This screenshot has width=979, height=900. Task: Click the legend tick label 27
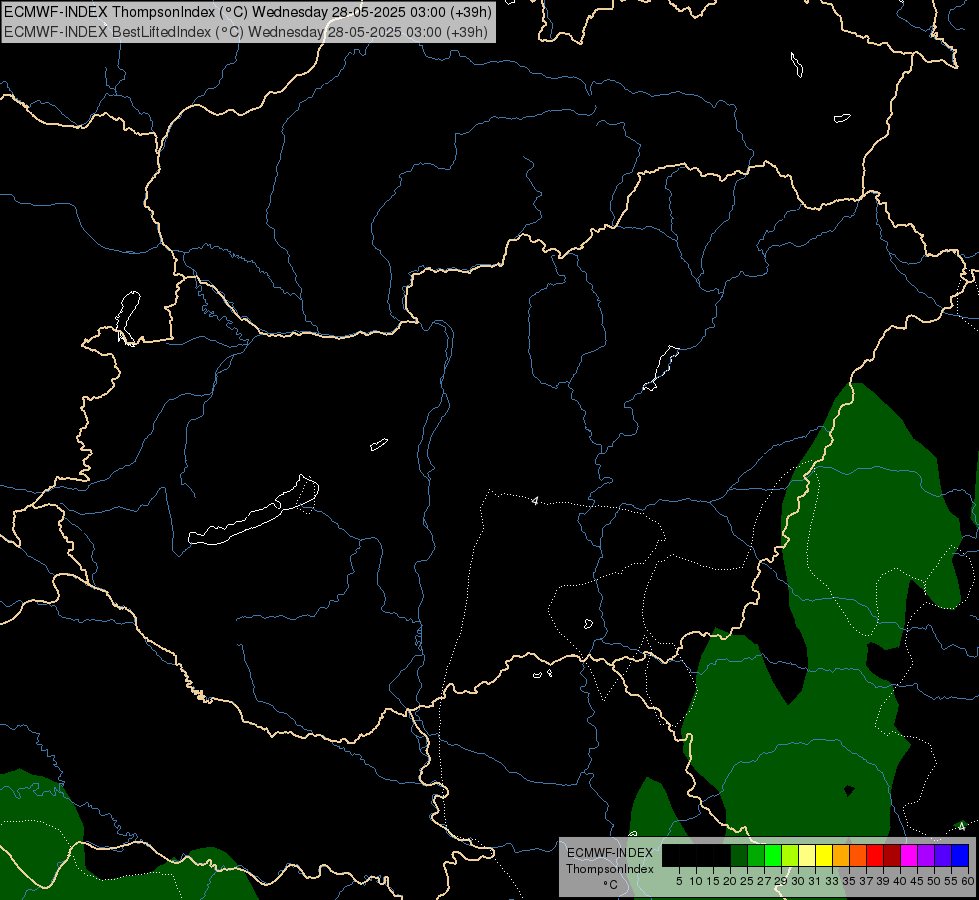764,881
